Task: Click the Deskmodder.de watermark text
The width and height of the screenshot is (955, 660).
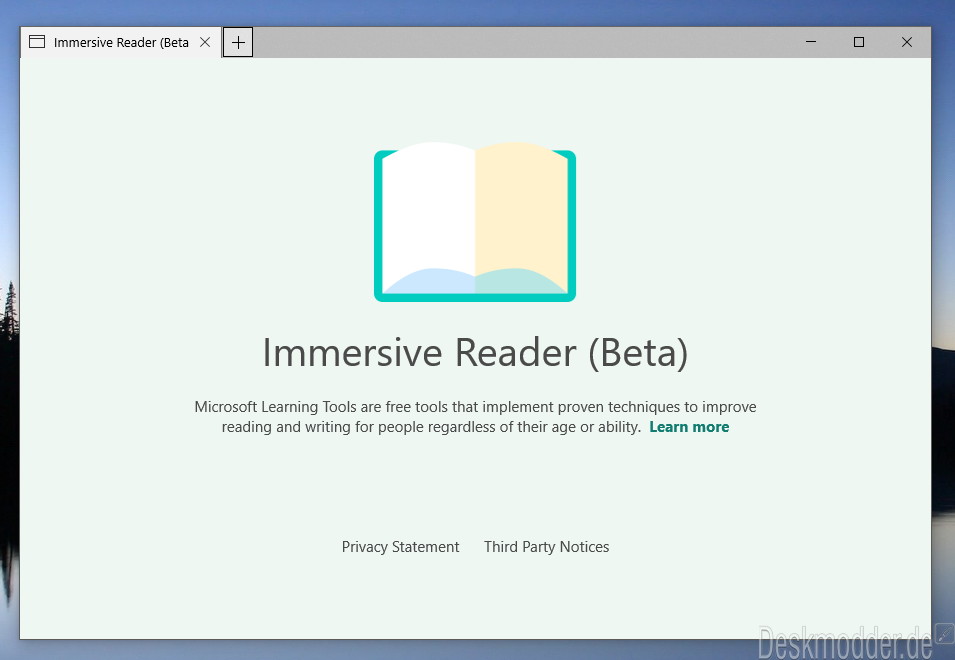Action: [845, 642]
